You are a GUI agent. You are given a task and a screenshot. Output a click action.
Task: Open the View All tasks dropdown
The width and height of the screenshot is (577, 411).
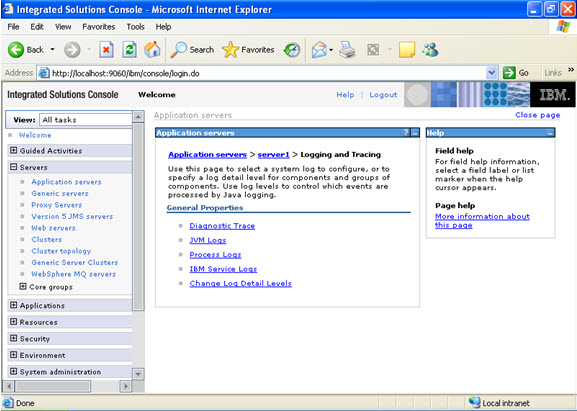point(85,120)
